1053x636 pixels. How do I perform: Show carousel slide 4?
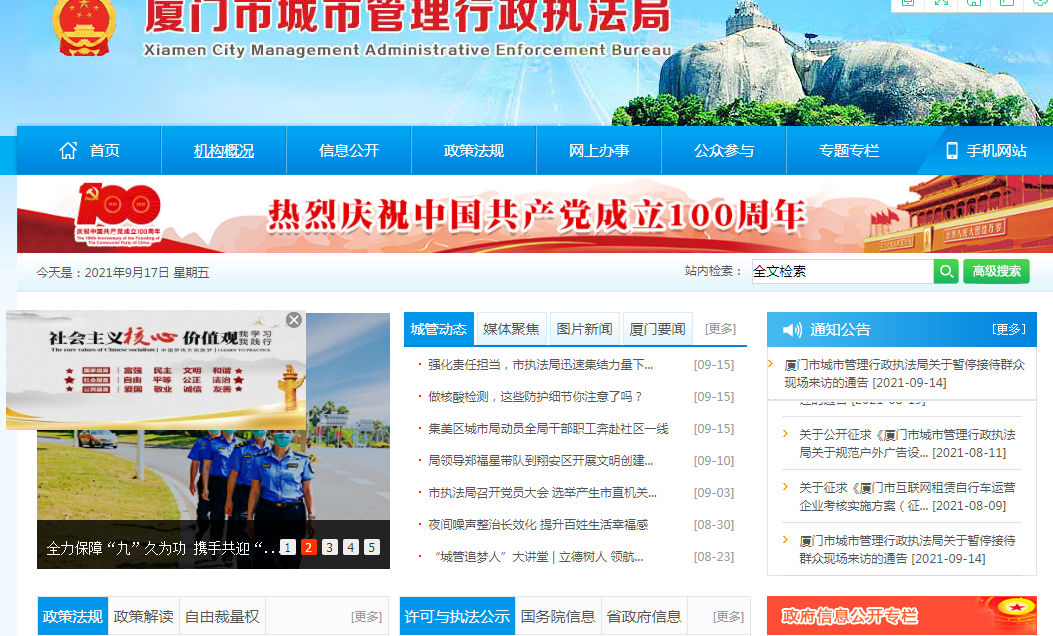click(351, 547)
